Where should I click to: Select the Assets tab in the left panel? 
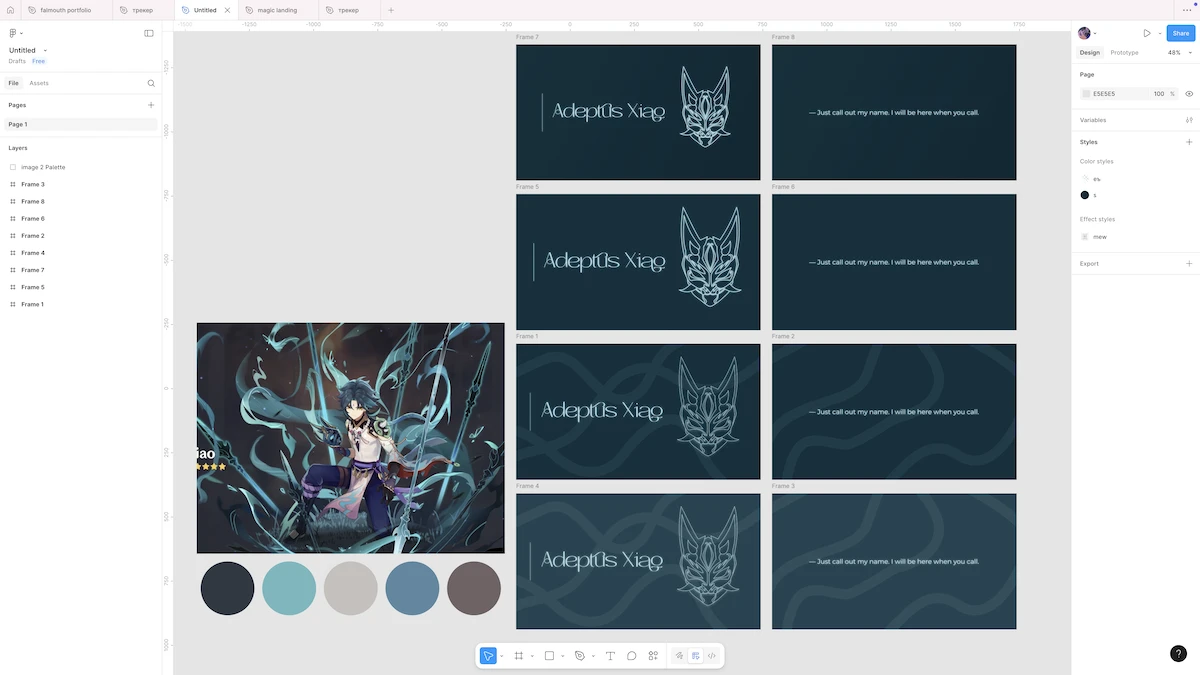(39, 83)
